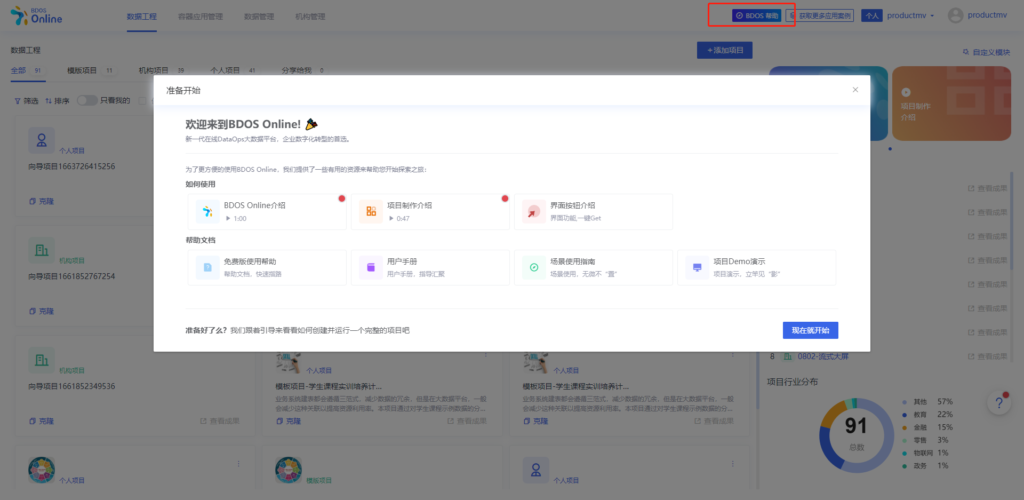
Task: Click the 现在就开始 button
Action: [x=810, y=330]
